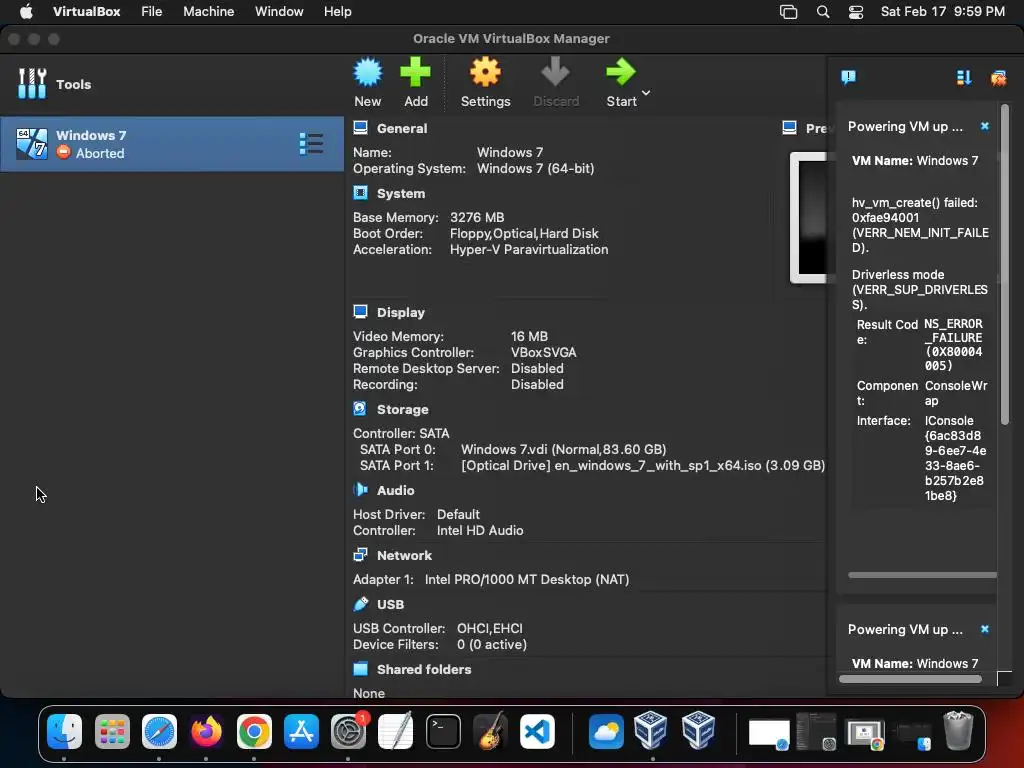Click the Audio section speaker icon
Screen dimensions: 1024x768
point(360,490)
